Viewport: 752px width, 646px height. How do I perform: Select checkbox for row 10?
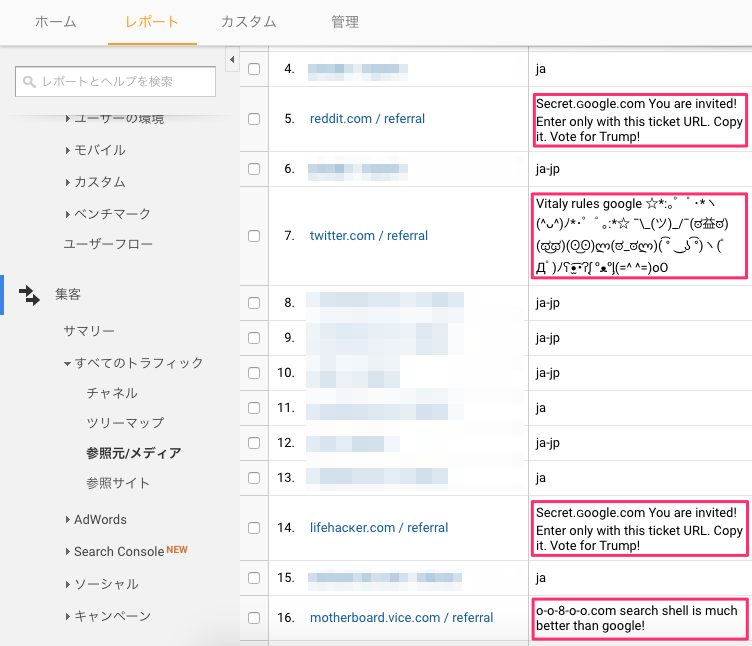254,373
